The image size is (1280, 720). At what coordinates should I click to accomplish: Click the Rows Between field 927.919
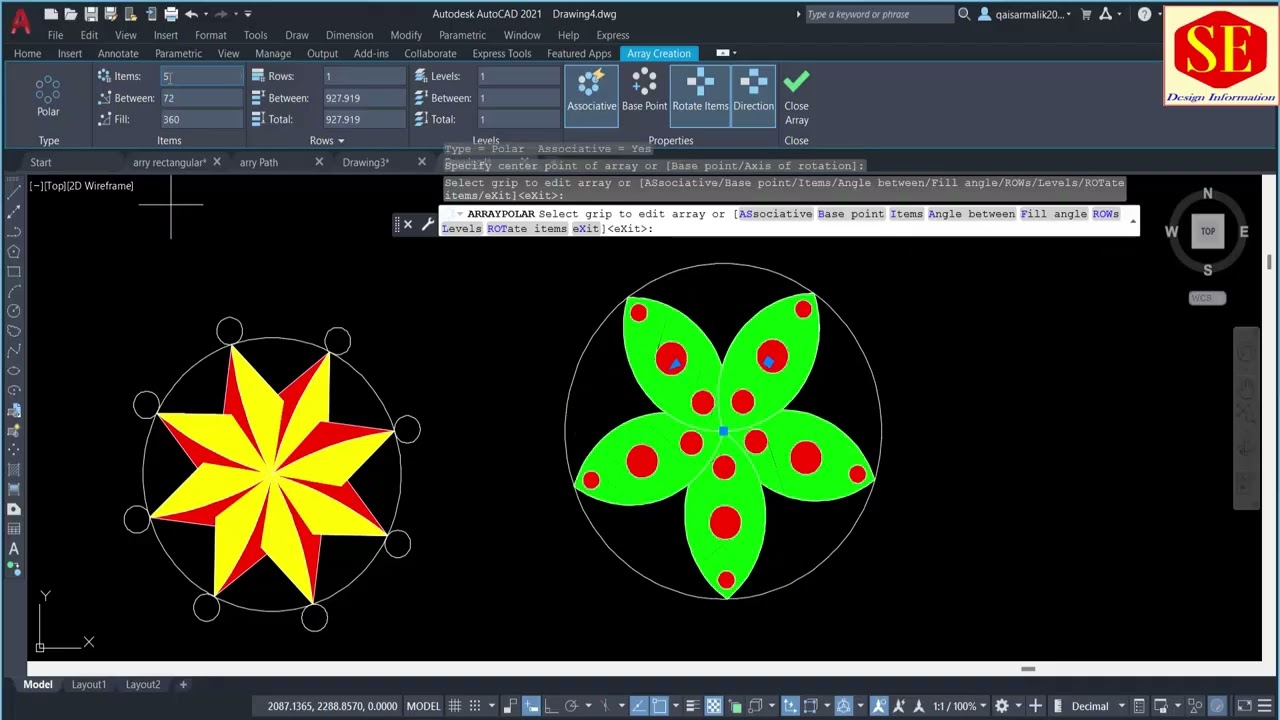point(364,98)
